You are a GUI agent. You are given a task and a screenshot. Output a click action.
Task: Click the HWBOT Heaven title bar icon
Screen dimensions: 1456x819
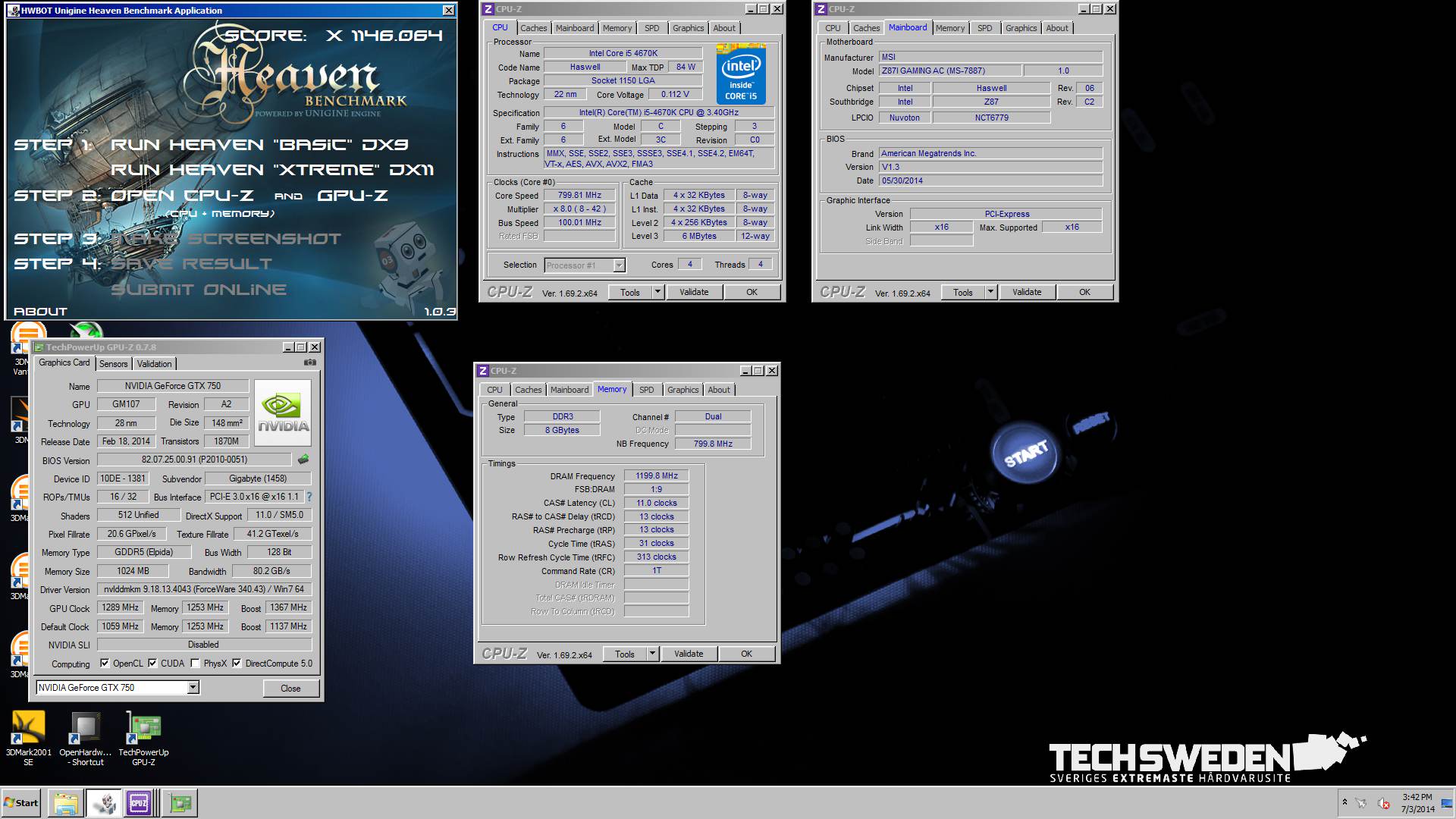click(x=14, y=11)
